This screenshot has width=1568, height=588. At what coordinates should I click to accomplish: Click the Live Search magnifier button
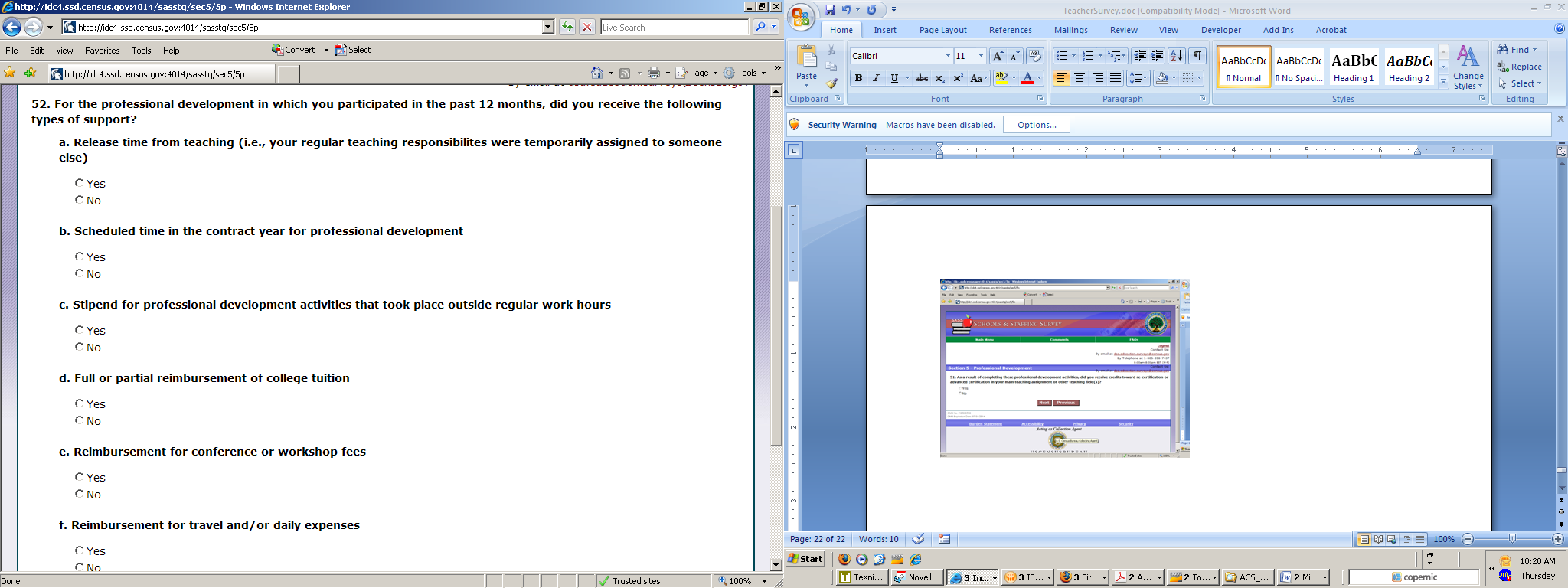(759, 28)
